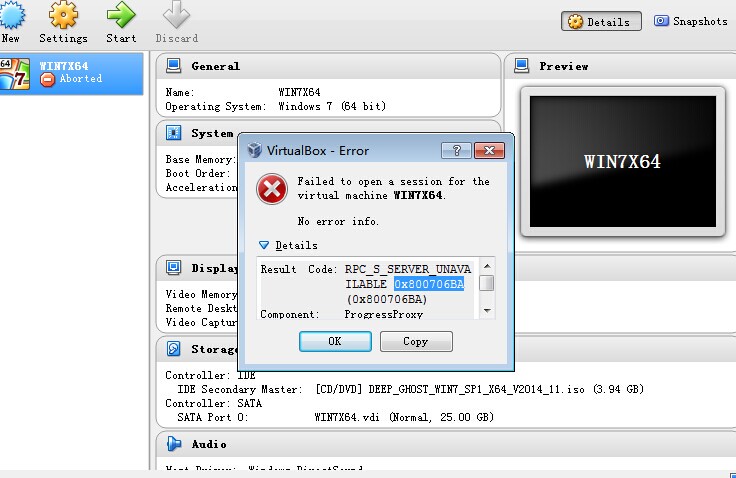Click the VirtualBox cube icon in dialog title
This screenshot has width=736, height=478.
click(x=254, y=150)
